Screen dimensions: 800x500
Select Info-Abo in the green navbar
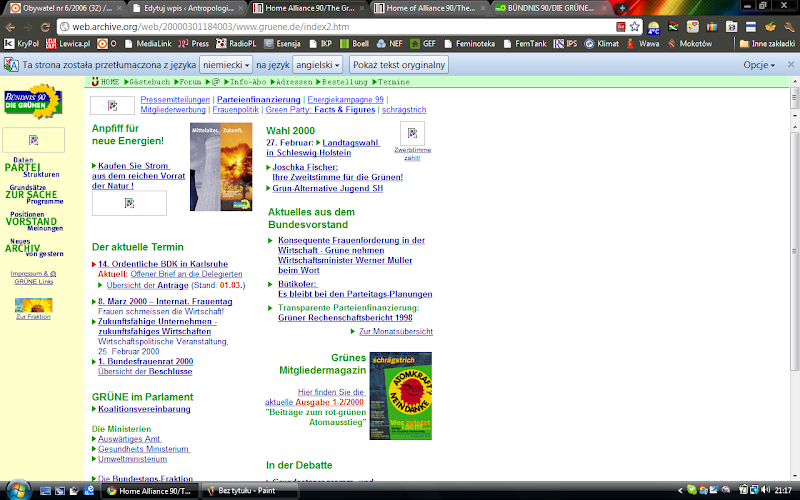coord(247,82)
